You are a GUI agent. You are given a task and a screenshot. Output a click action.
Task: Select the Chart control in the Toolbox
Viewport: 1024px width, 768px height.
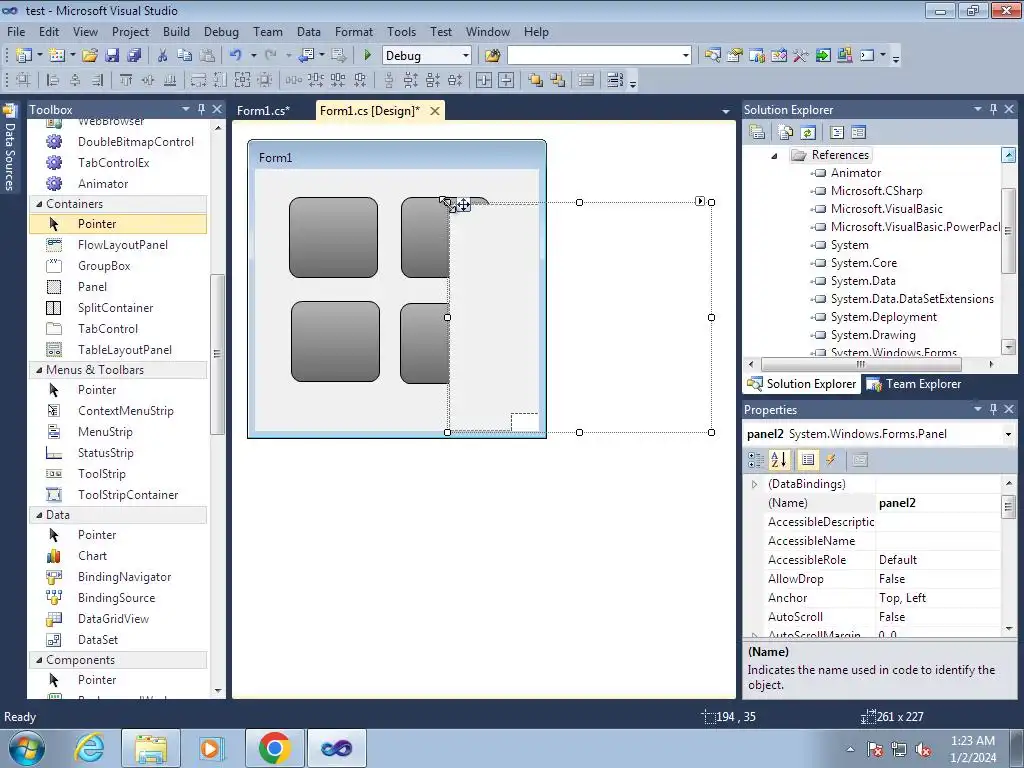pyautogui.click(x=92, y=556)
